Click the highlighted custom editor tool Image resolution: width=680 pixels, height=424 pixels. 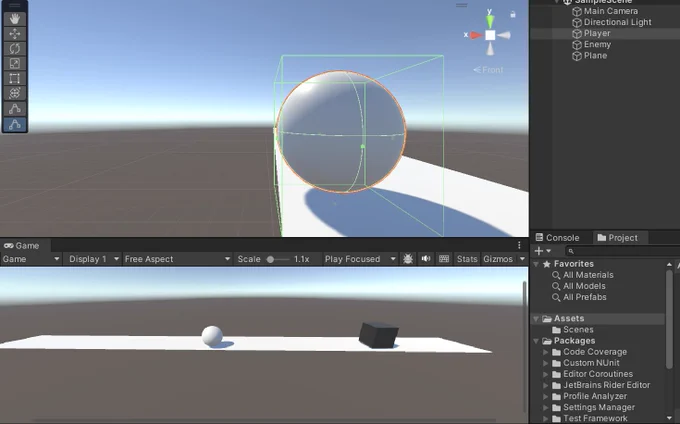15,124
